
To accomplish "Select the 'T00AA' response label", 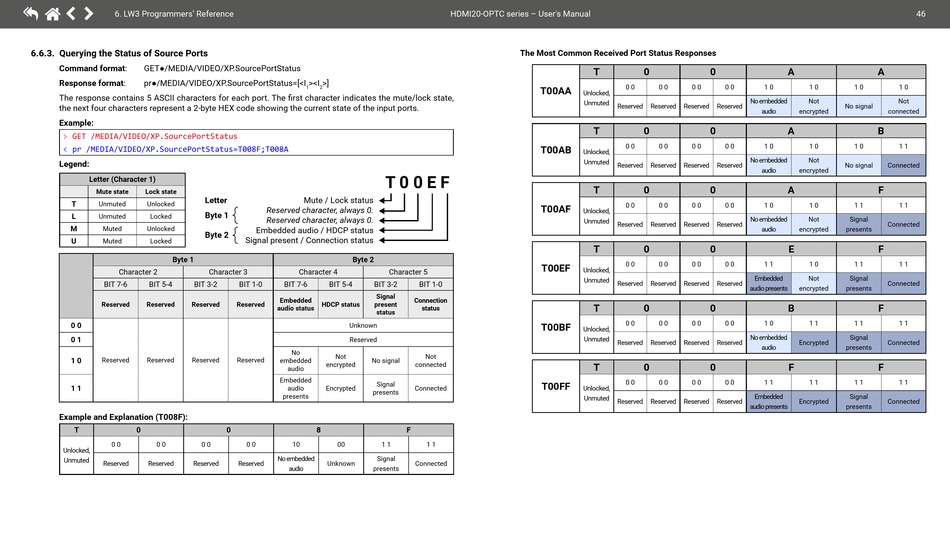I will click(556, 91).
